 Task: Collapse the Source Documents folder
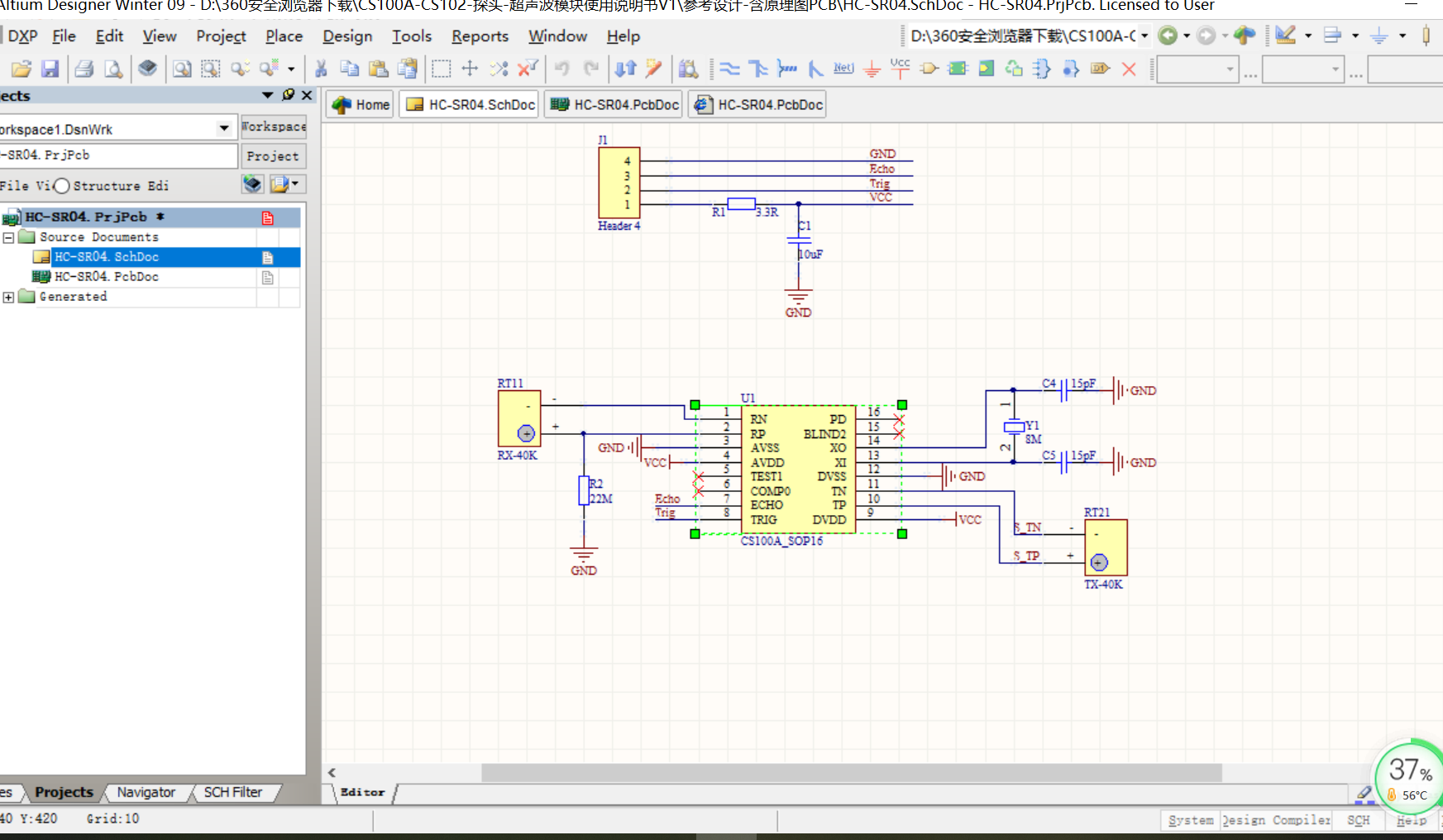point(8,237)
